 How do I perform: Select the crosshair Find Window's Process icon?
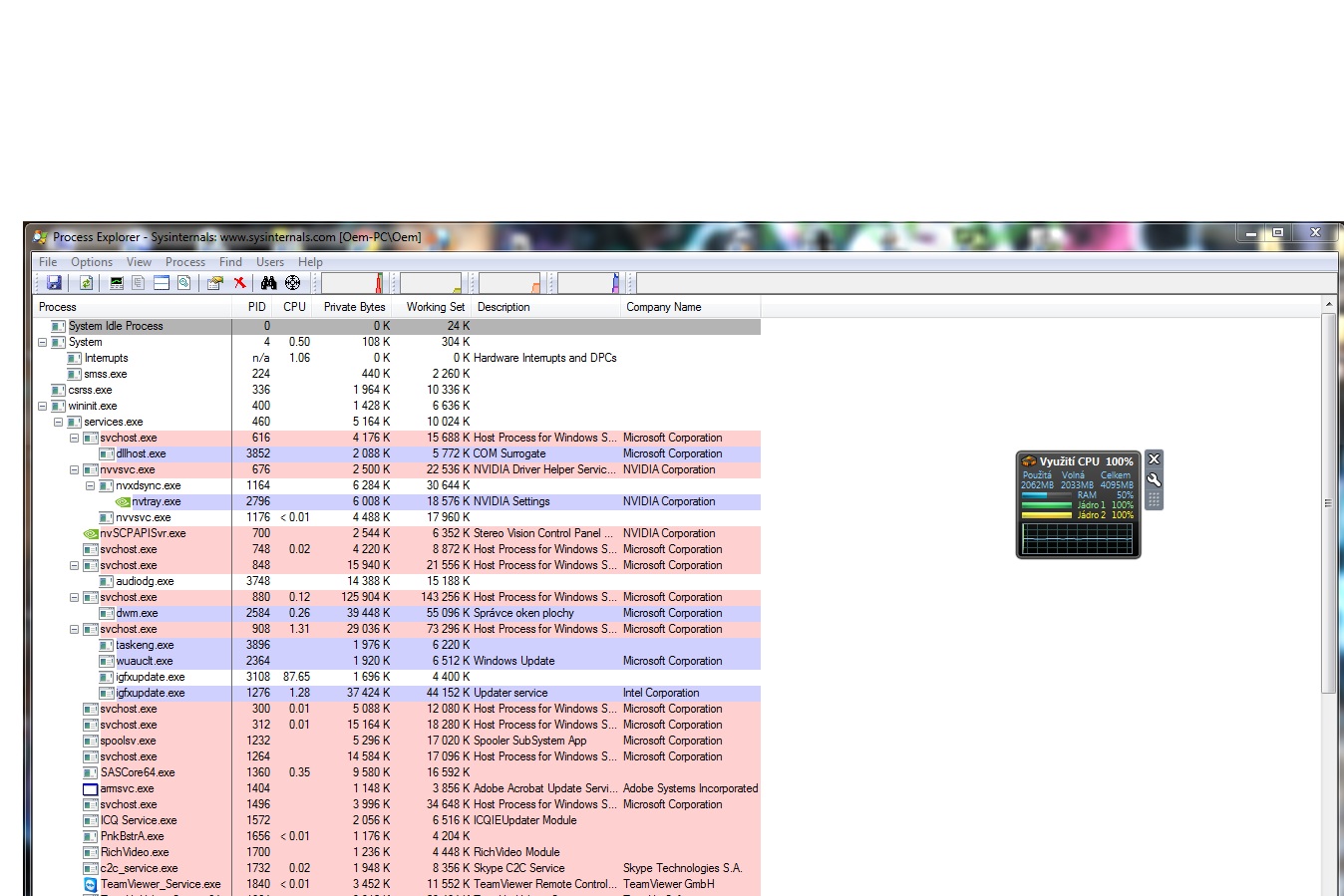tap(292, 283)
